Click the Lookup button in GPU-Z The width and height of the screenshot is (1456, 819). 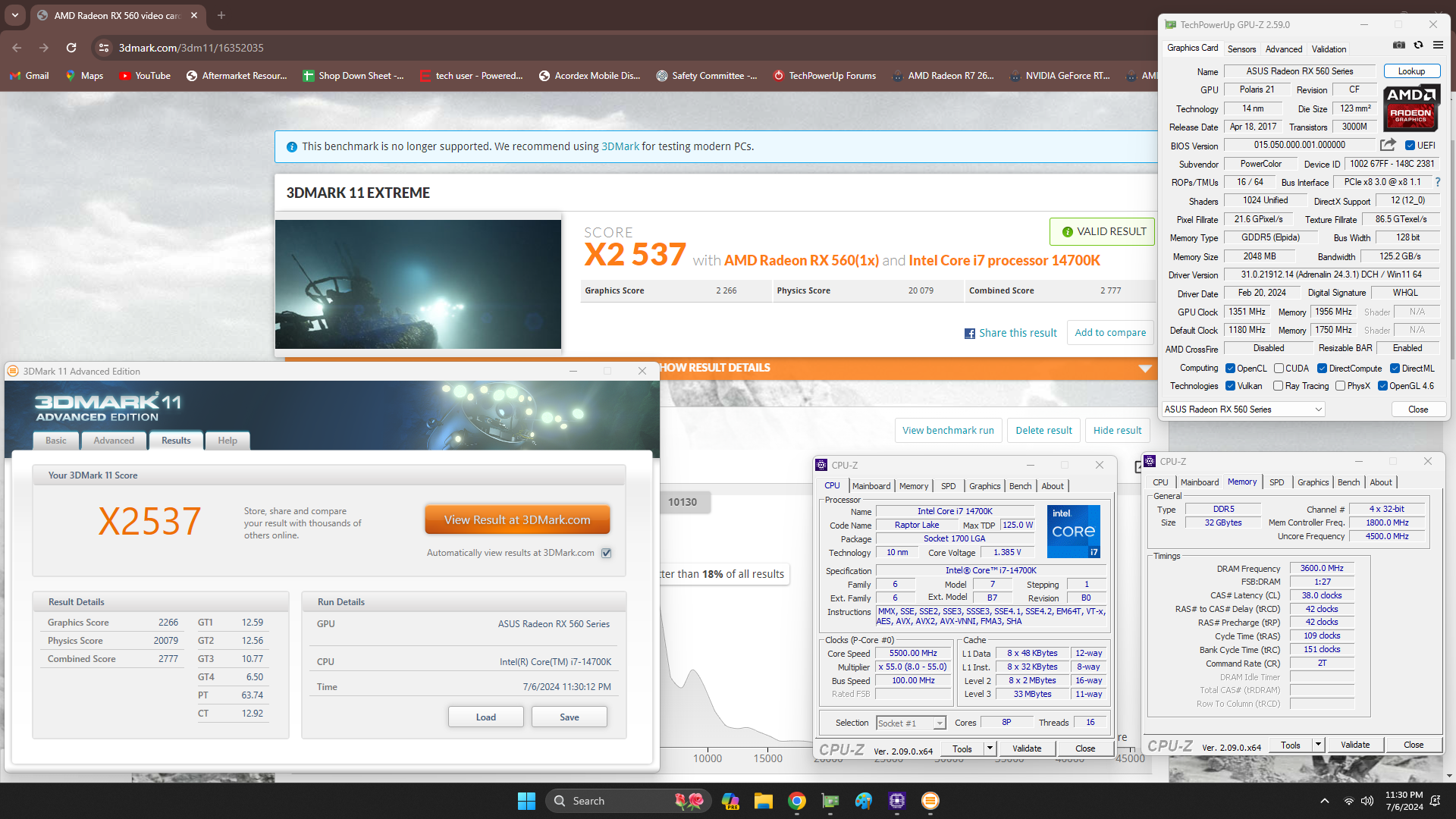[x=1411, y=71]
